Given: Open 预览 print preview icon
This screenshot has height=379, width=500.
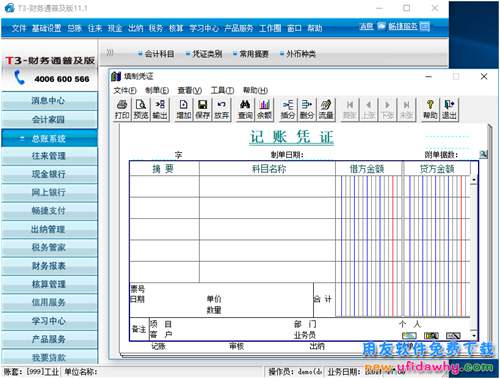Looking at the screenshot, I should tap(141, 110).
